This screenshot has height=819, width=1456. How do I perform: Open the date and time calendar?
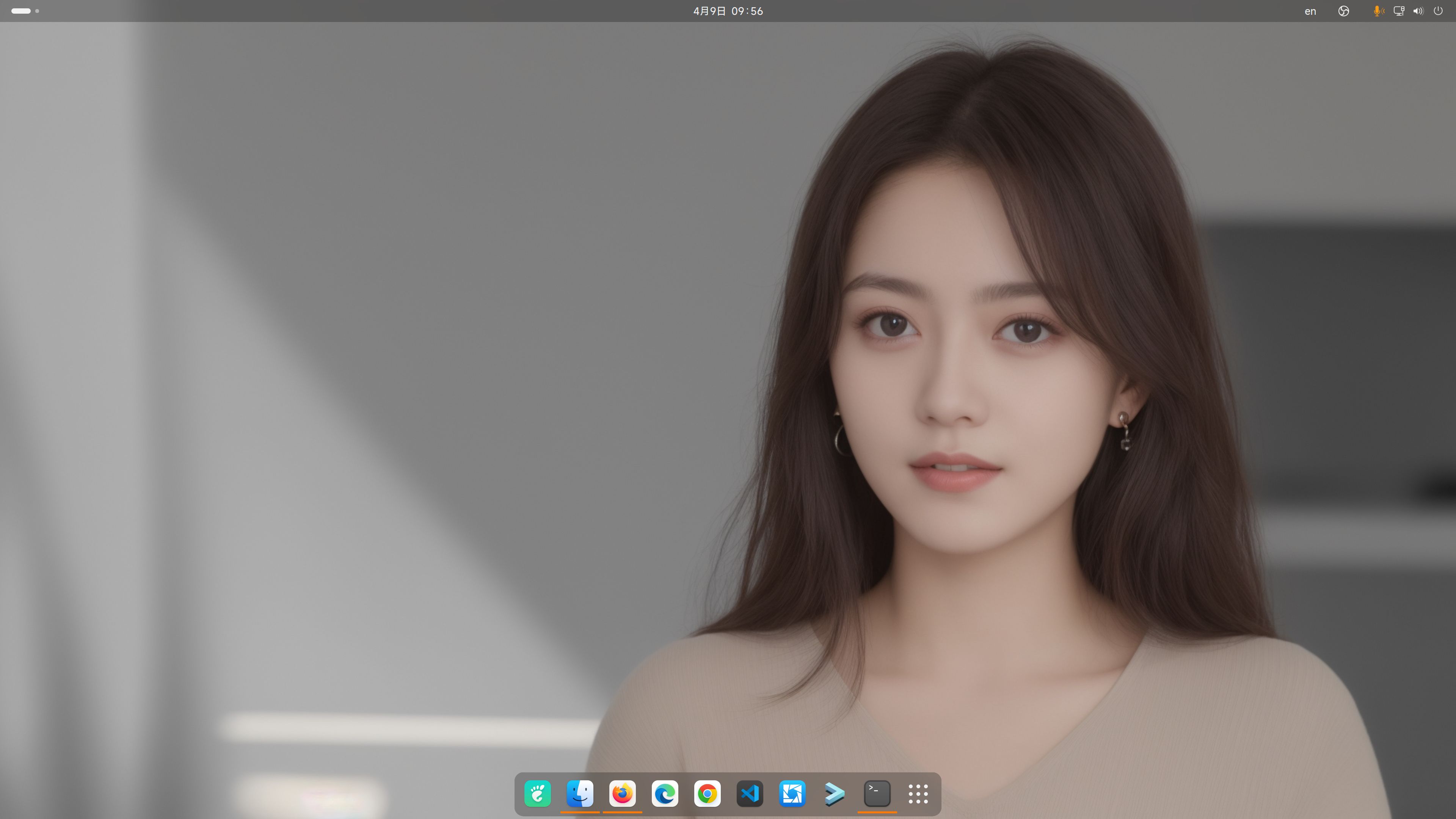pos(728,11)
